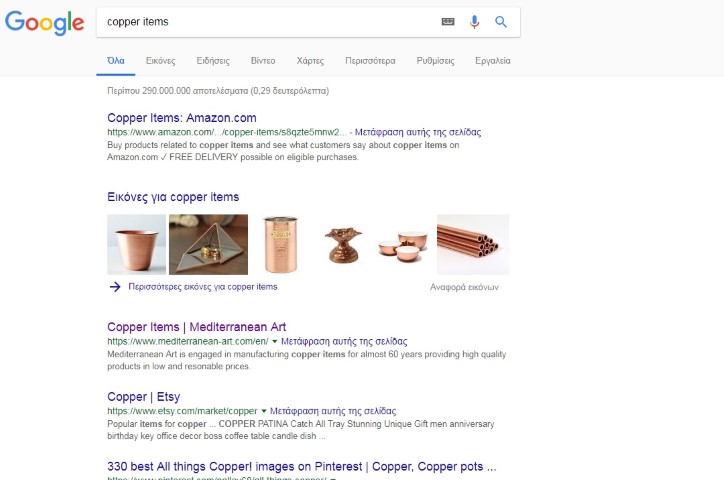724x480 pixels.
Task: Click the Εικόνες για copper items heading
Action: pyautogui.click(x=173, y=197)
